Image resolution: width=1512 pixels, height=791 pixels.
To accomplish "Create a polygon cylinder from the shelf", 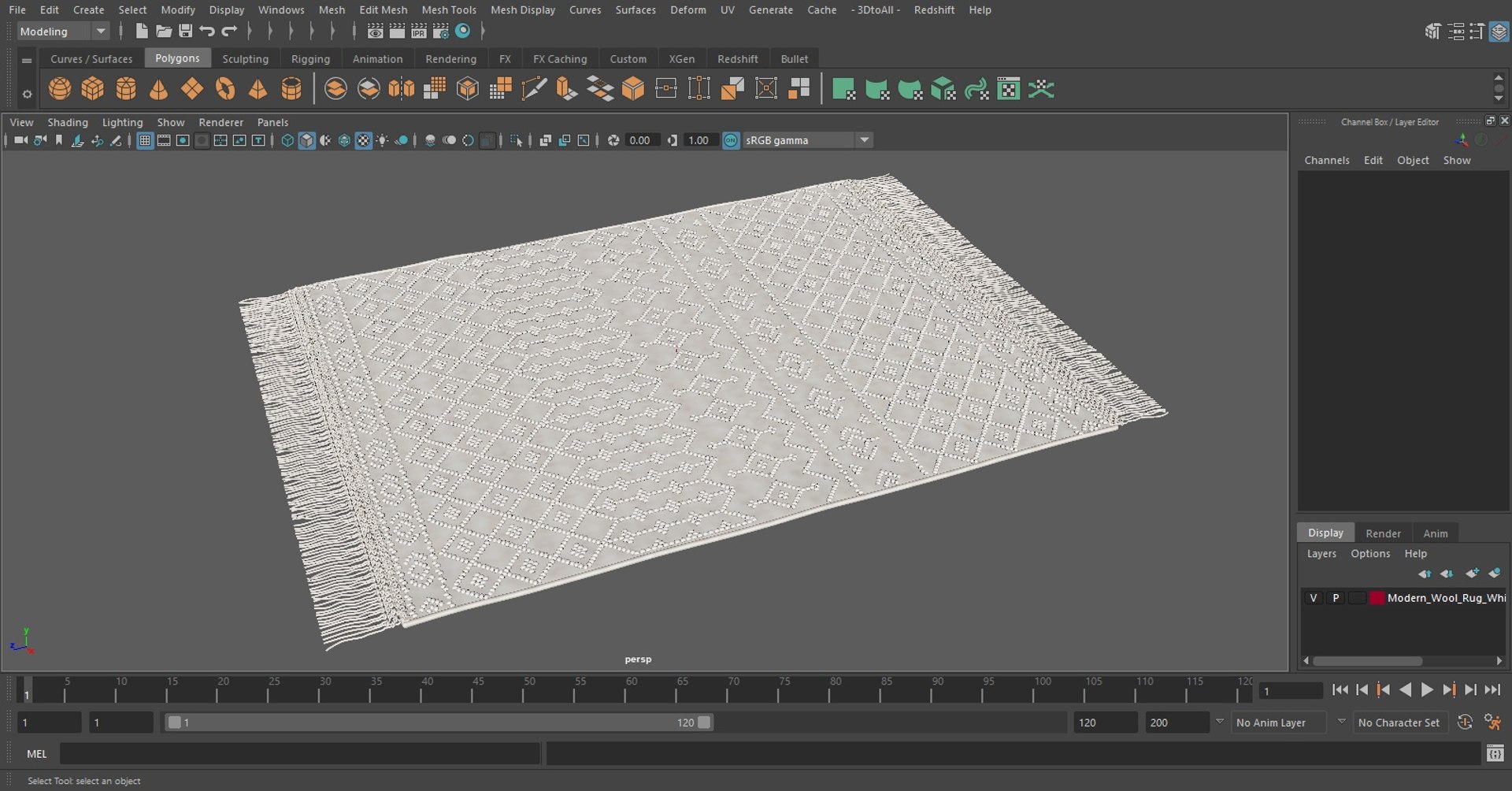I will 126,89.
